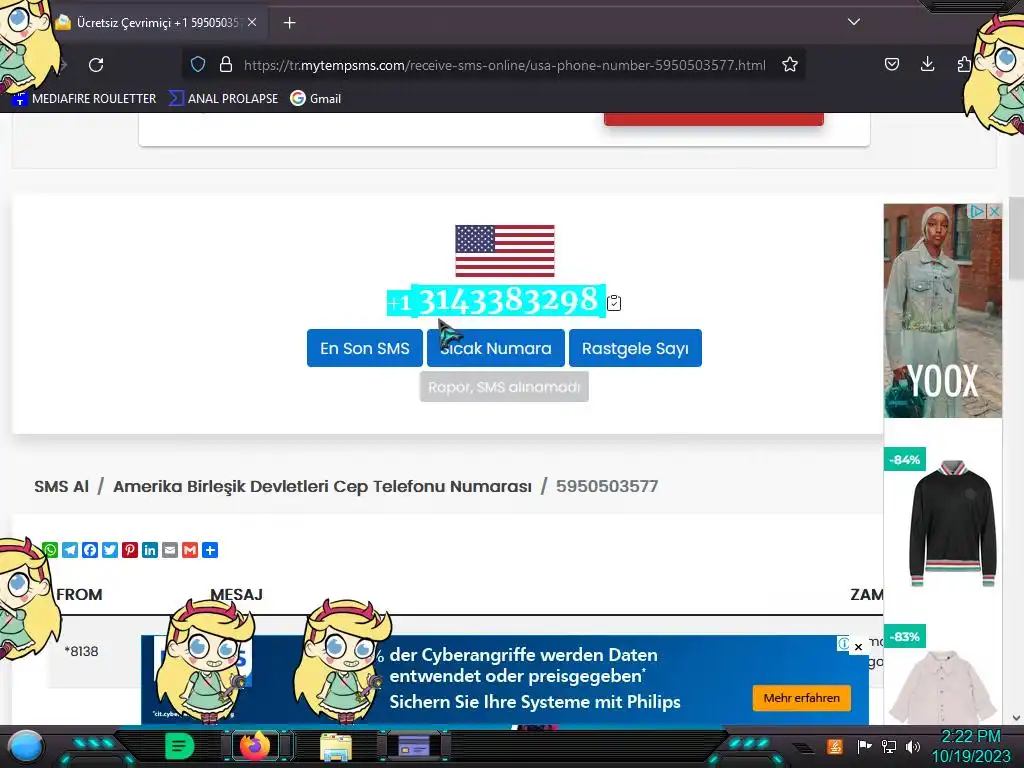Open the green notes app in taskbar

pyautogui.click(x=180, y=746)
